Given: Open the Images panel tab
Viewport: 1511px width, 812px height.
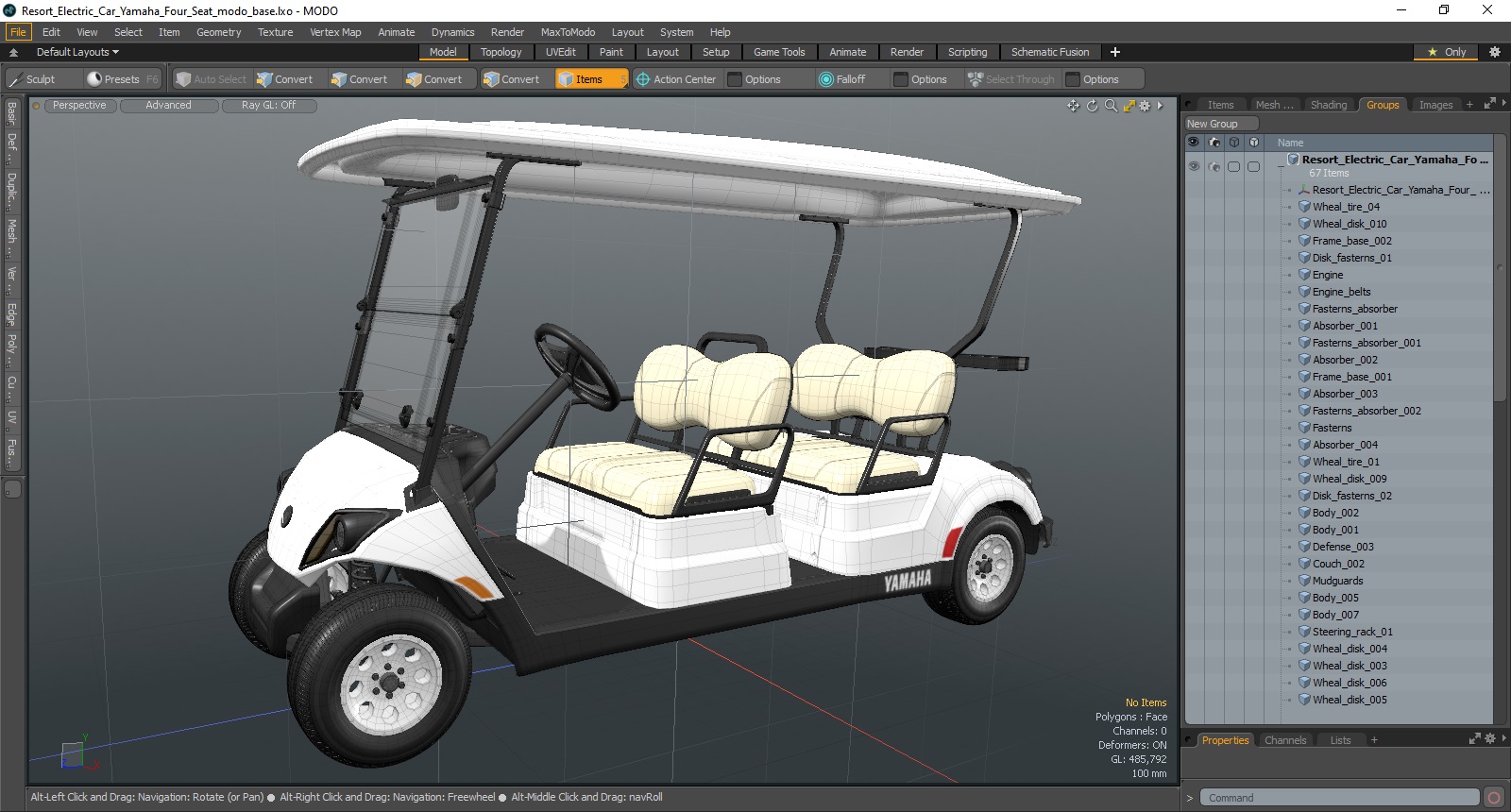Looking at the screenshot, I should (1435, 105).
